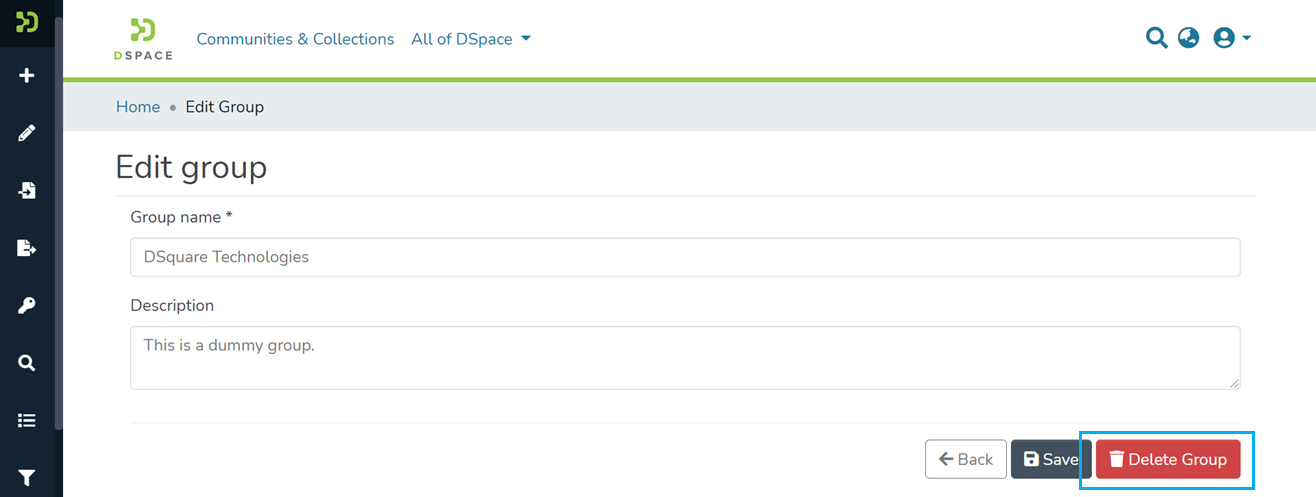1316x497 pixels.
Task: Click the Group name text field
Action: [685, 257]
